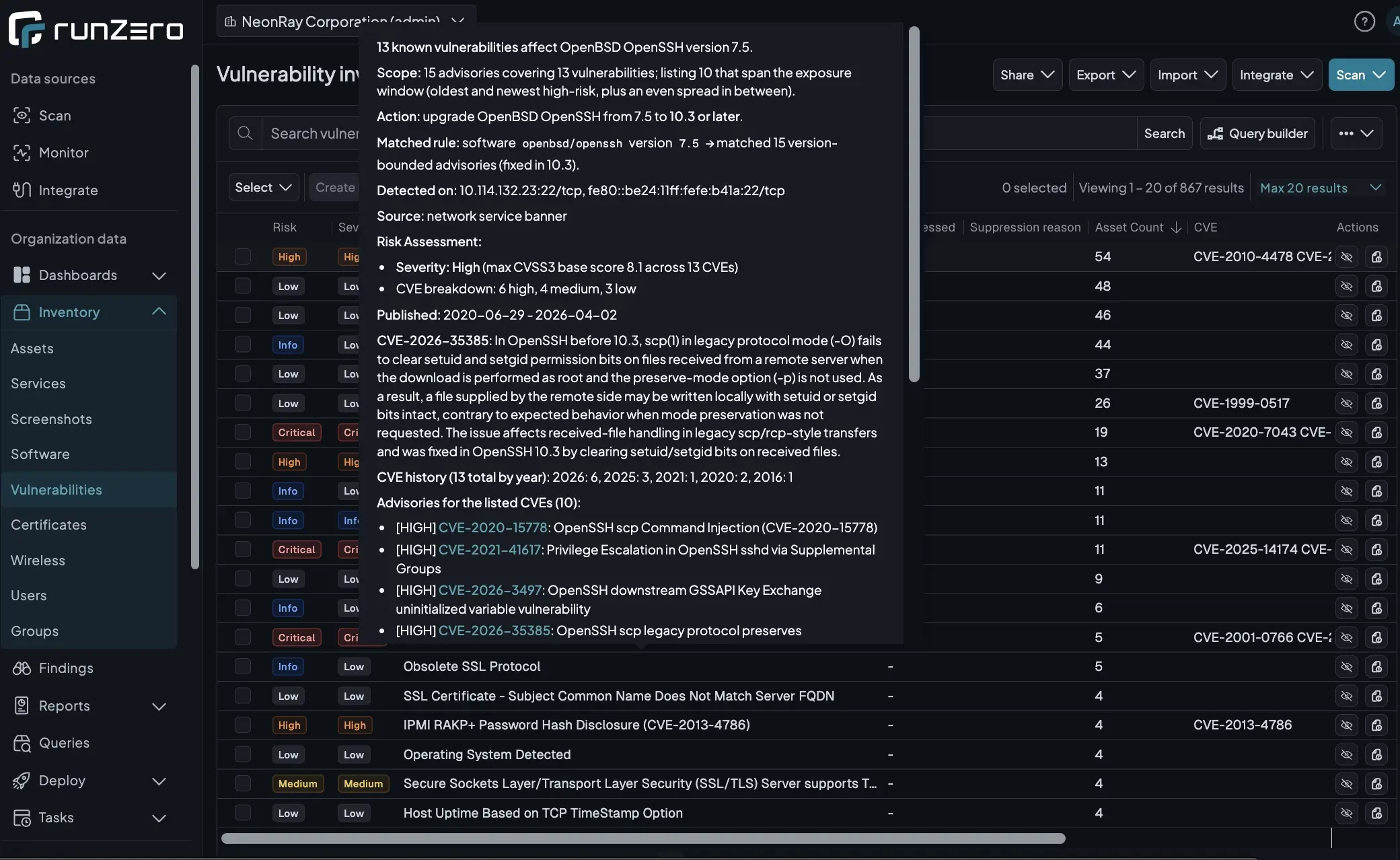Open Screenshots in the sidebar

coord(51,419)
